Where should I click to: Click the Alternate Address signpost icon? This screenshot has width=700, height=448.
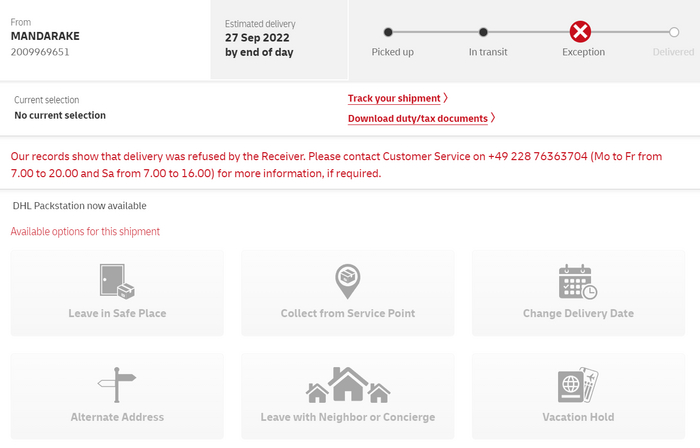point(117,385)
